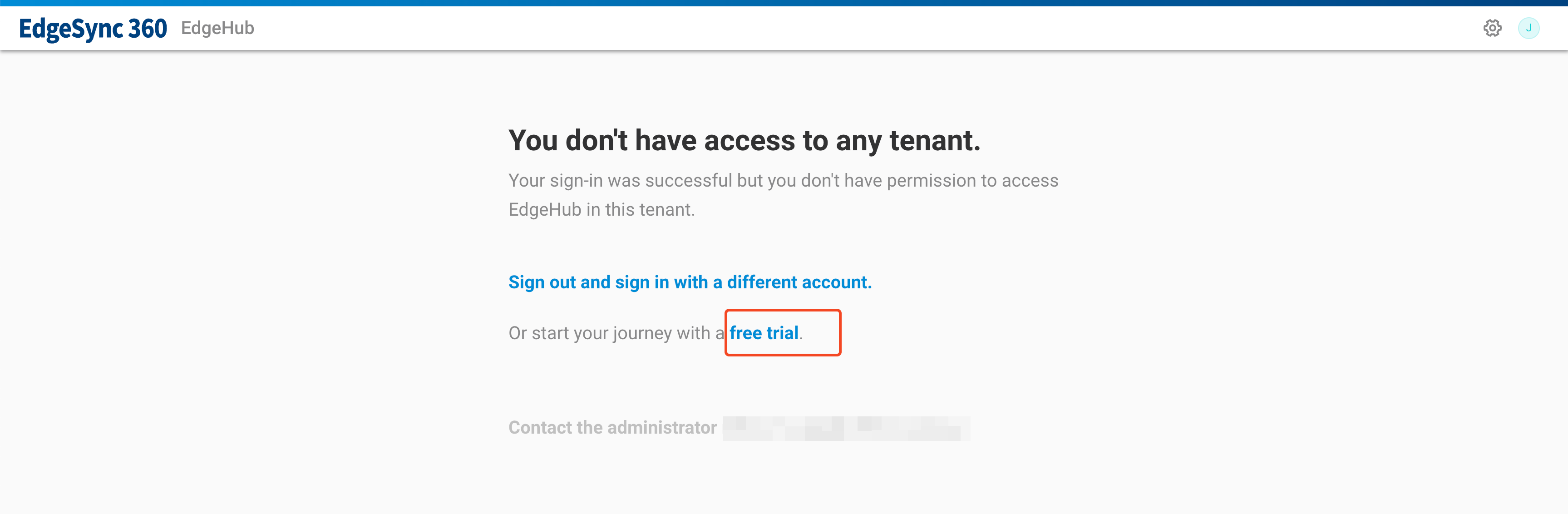Expand the account options from the avatar
This screenshot has height=514, width=1568.
click(x=1530, y=28)
